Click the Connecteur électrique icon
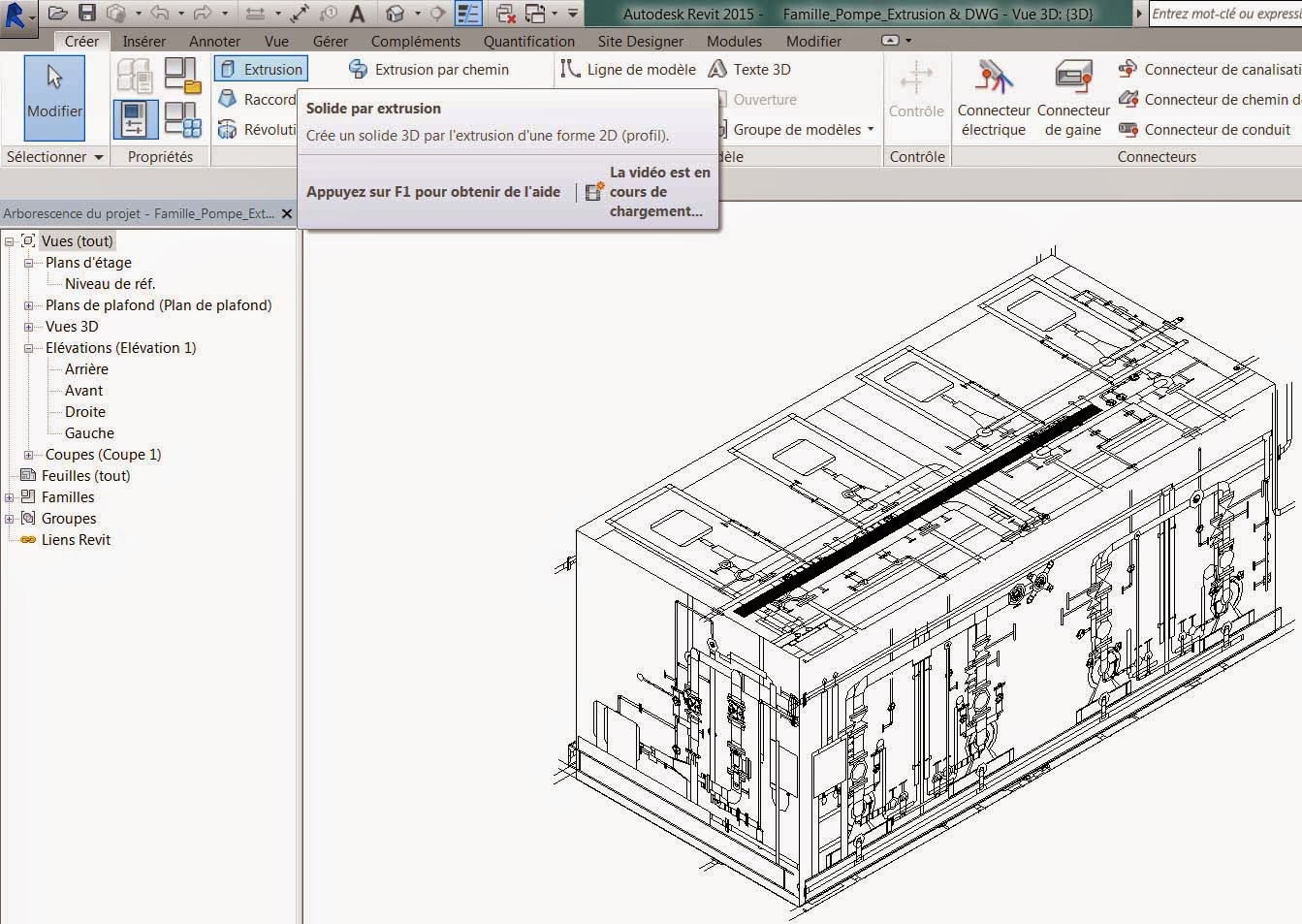The width and height of the screenshot is (1302, 924). (994, 79)
